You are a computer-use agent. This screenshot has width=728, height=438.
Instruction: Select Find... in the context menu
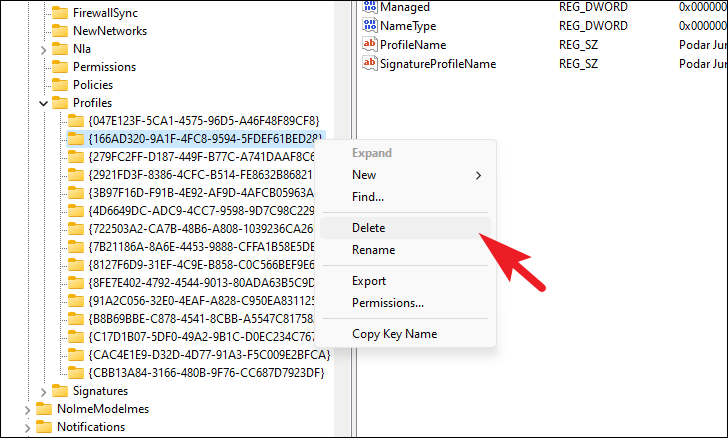point(367,197)
